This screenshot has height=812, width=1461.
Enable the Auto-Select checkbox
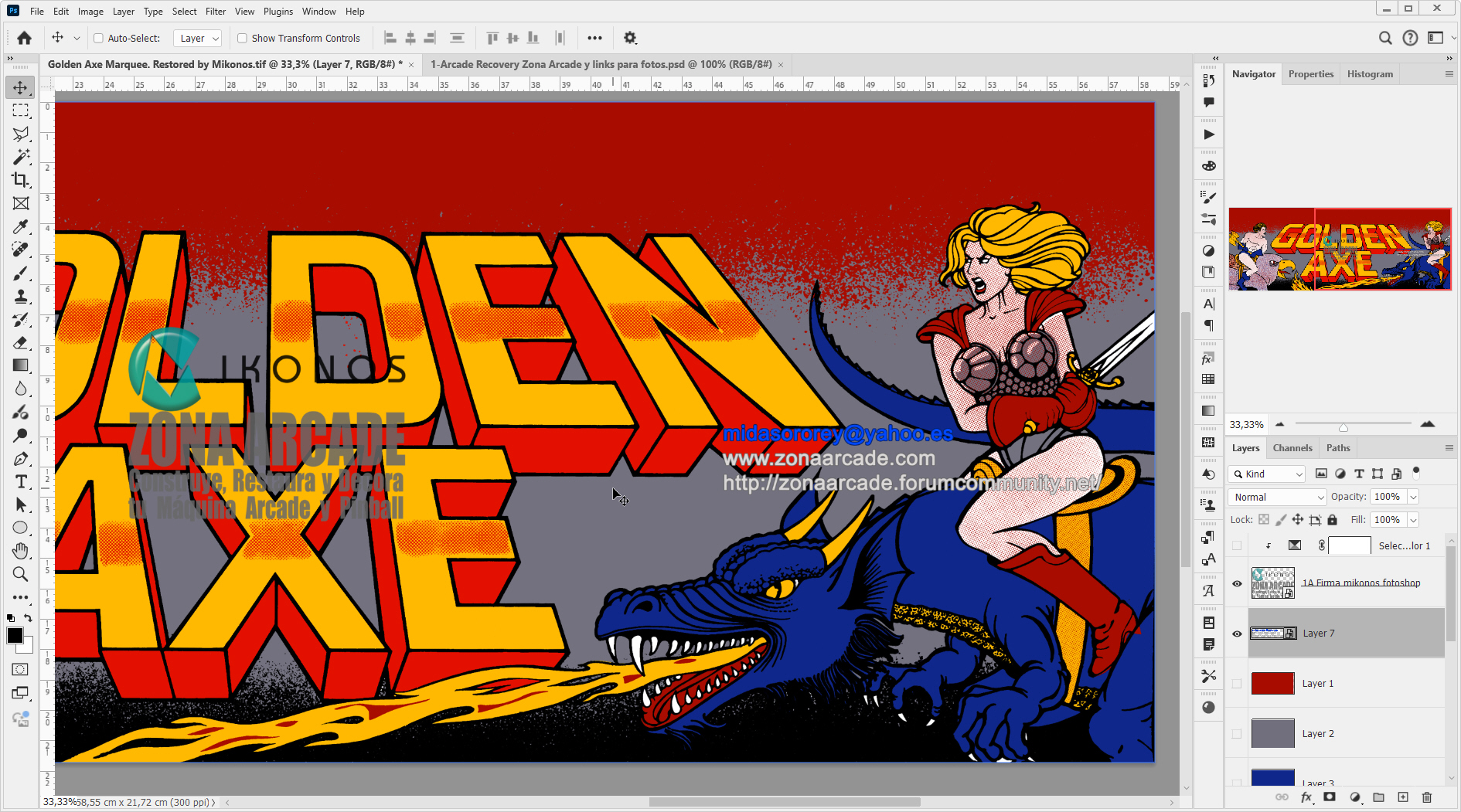(x=98, y=38)
